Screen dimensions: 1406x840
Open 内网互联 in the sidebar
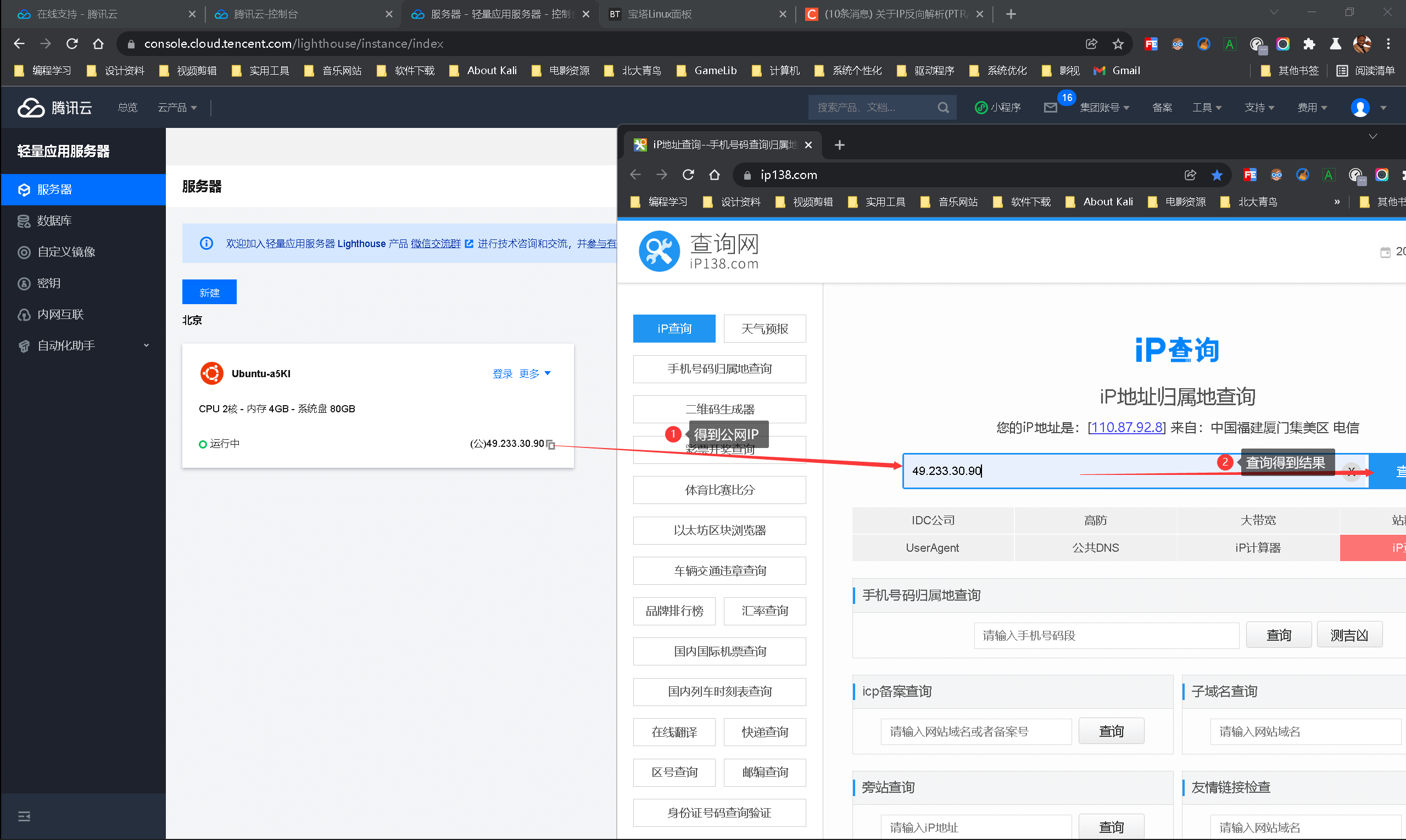83,314
